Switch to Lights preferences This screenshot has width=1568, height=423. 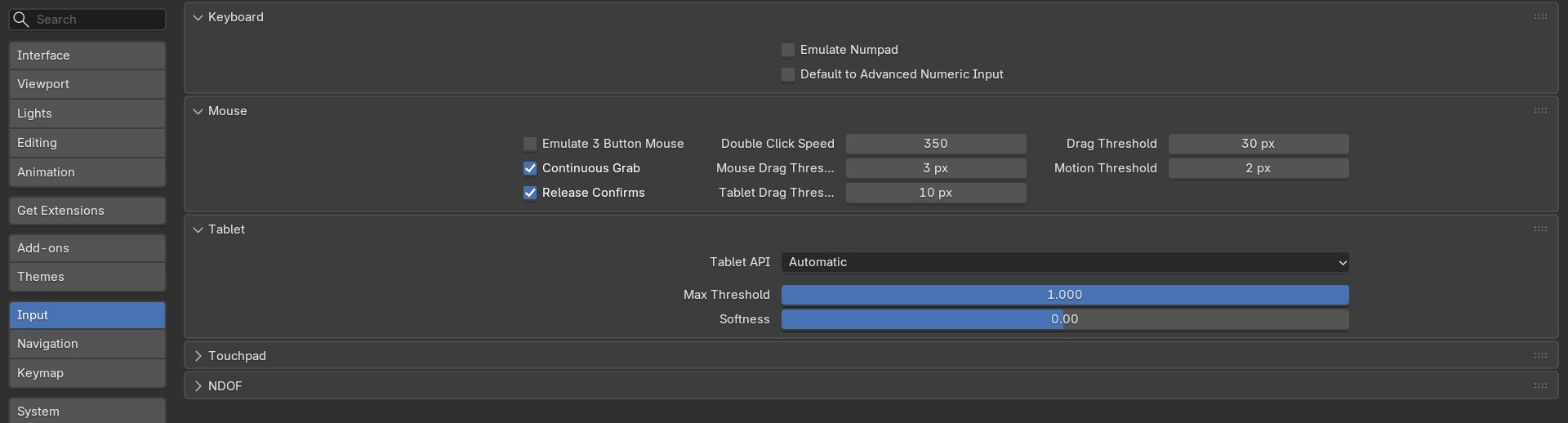click(x=87, y=114)
